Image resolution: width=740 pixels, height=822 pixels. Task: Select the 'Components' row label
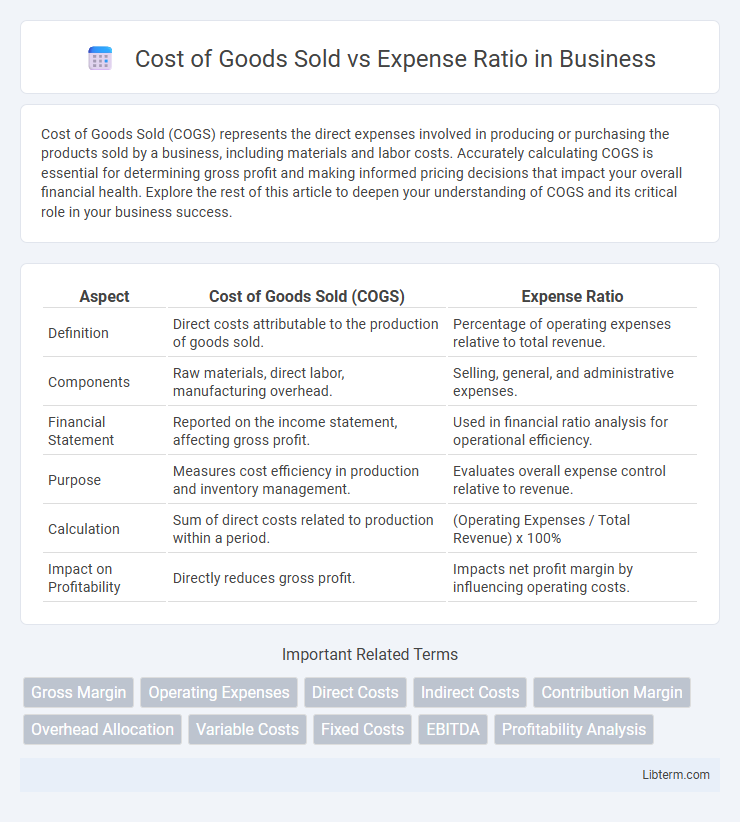pos(89,382)
